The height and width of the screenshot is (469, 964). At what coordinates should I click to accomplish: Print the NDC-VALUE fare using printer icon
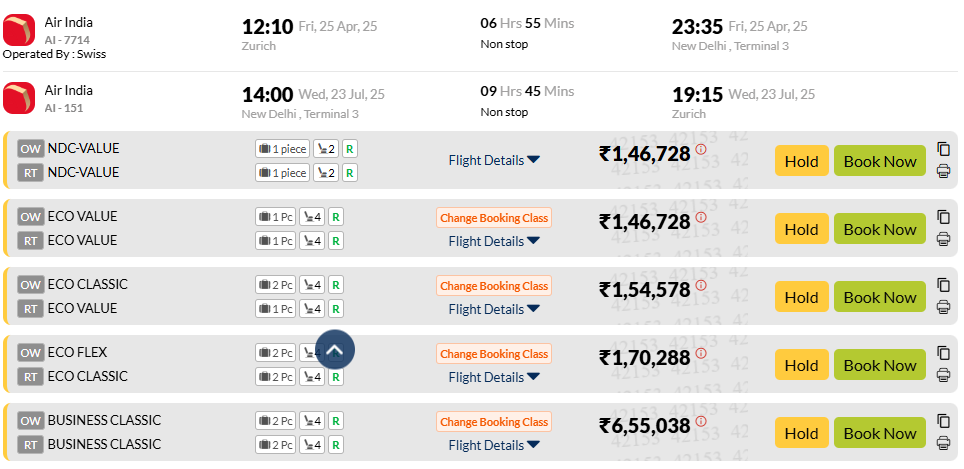[943, 171]
